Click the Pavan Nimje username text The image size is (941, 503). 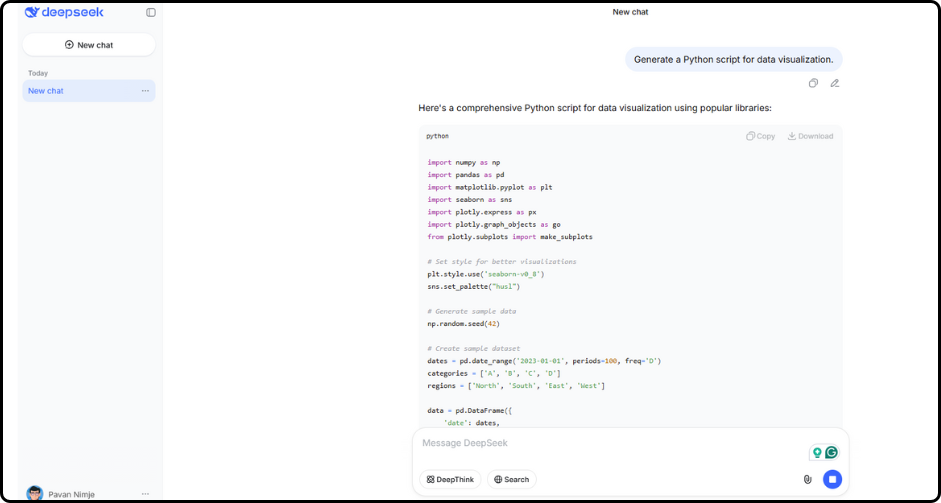click(x=71, y=495)
